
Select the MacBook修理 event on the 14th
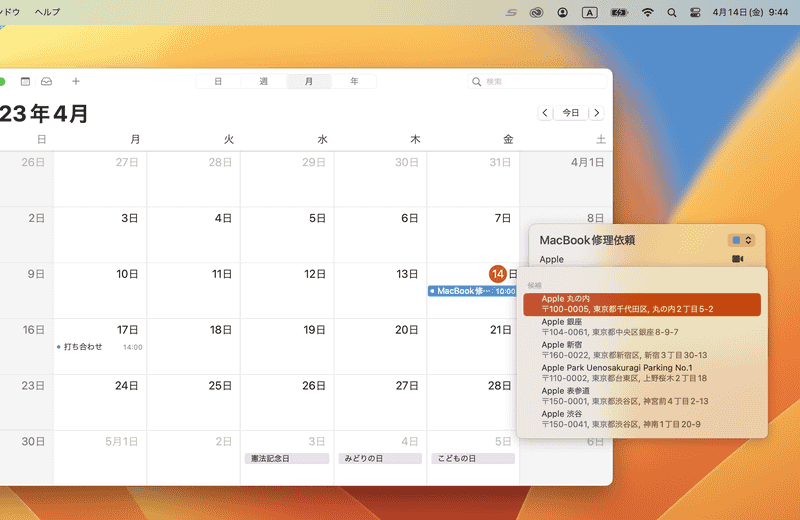coord(472,291)
